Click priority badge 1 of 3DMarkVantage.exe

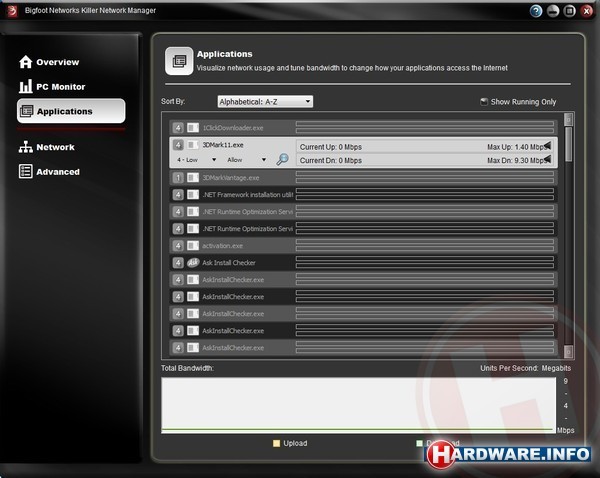178,178
